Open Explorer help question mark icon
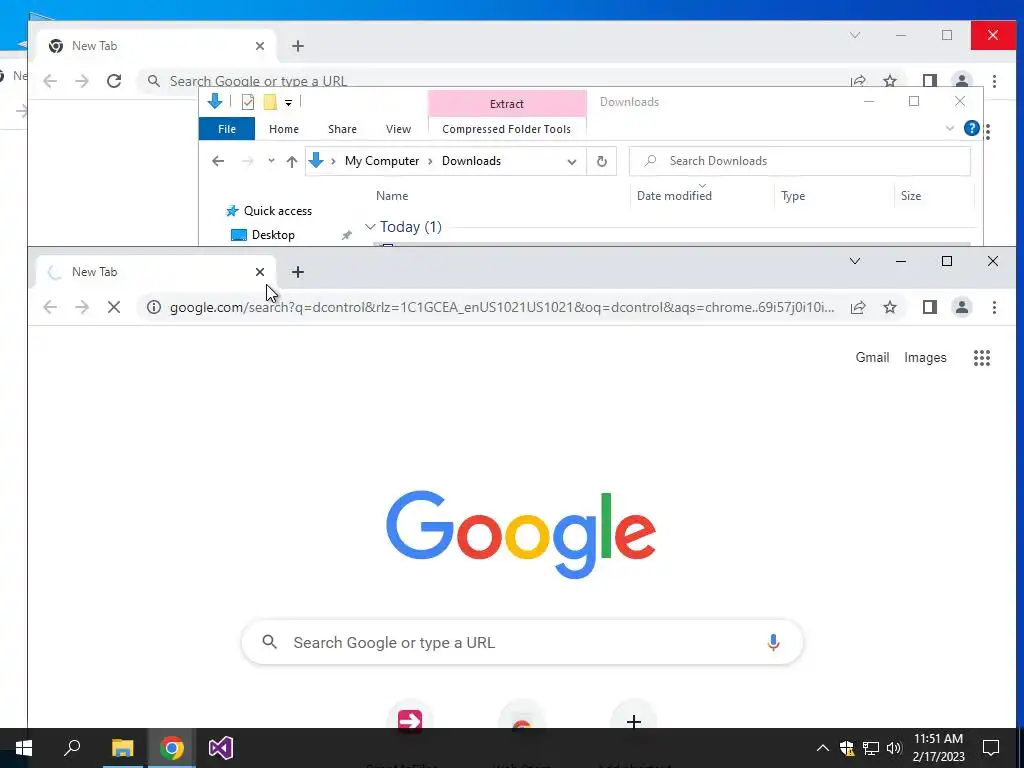Image resolution: width=1024 pixels, height=768 pixels. coord(972,129)
